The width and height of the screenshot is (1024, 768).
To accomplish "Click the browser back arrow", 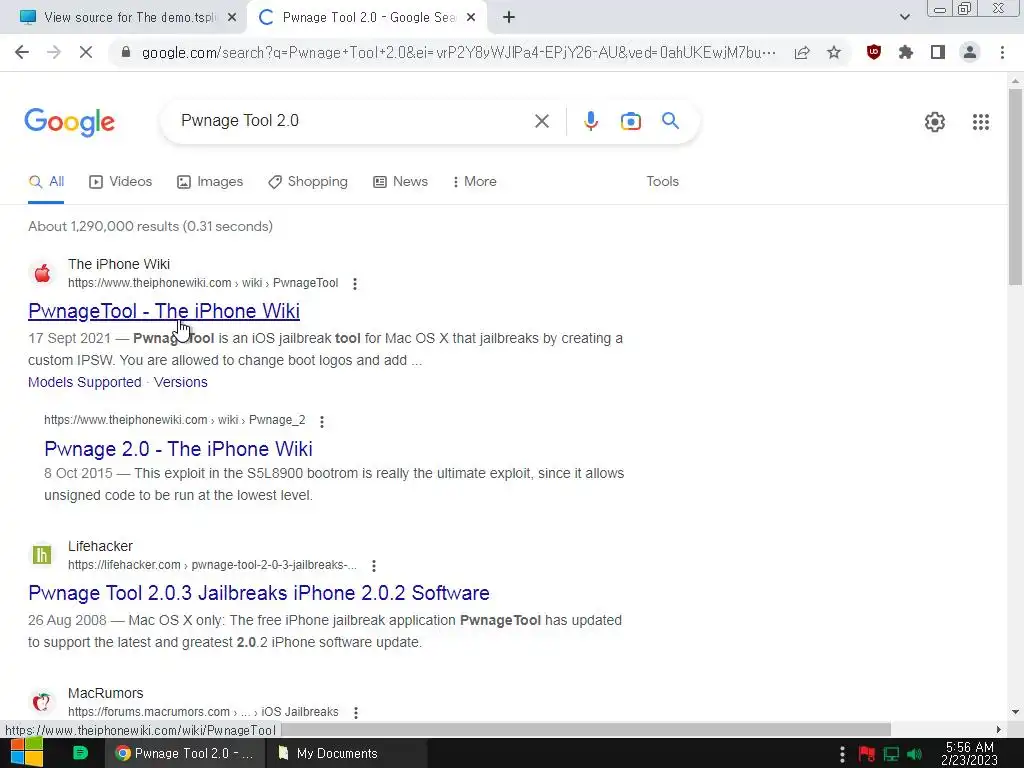I will [22, 52].
